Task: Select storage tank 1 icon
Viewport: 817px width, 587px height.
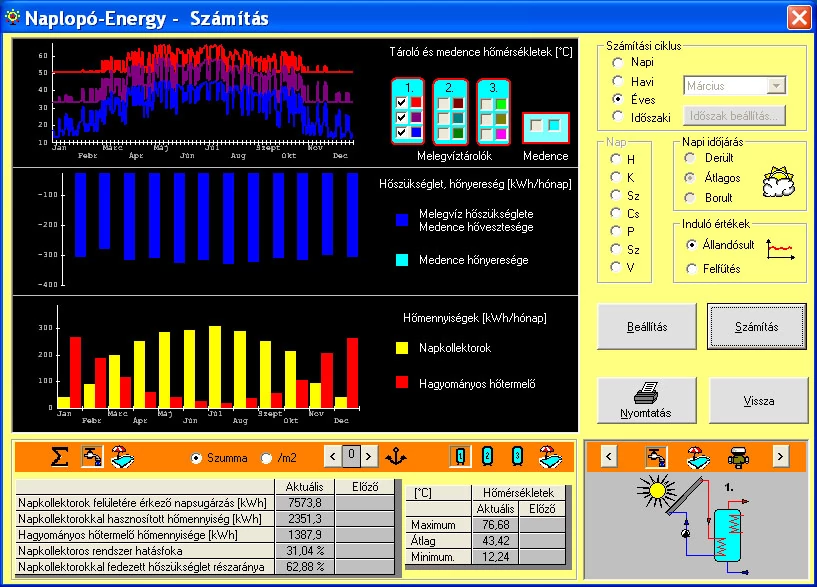Action: [x=460, y=456]
